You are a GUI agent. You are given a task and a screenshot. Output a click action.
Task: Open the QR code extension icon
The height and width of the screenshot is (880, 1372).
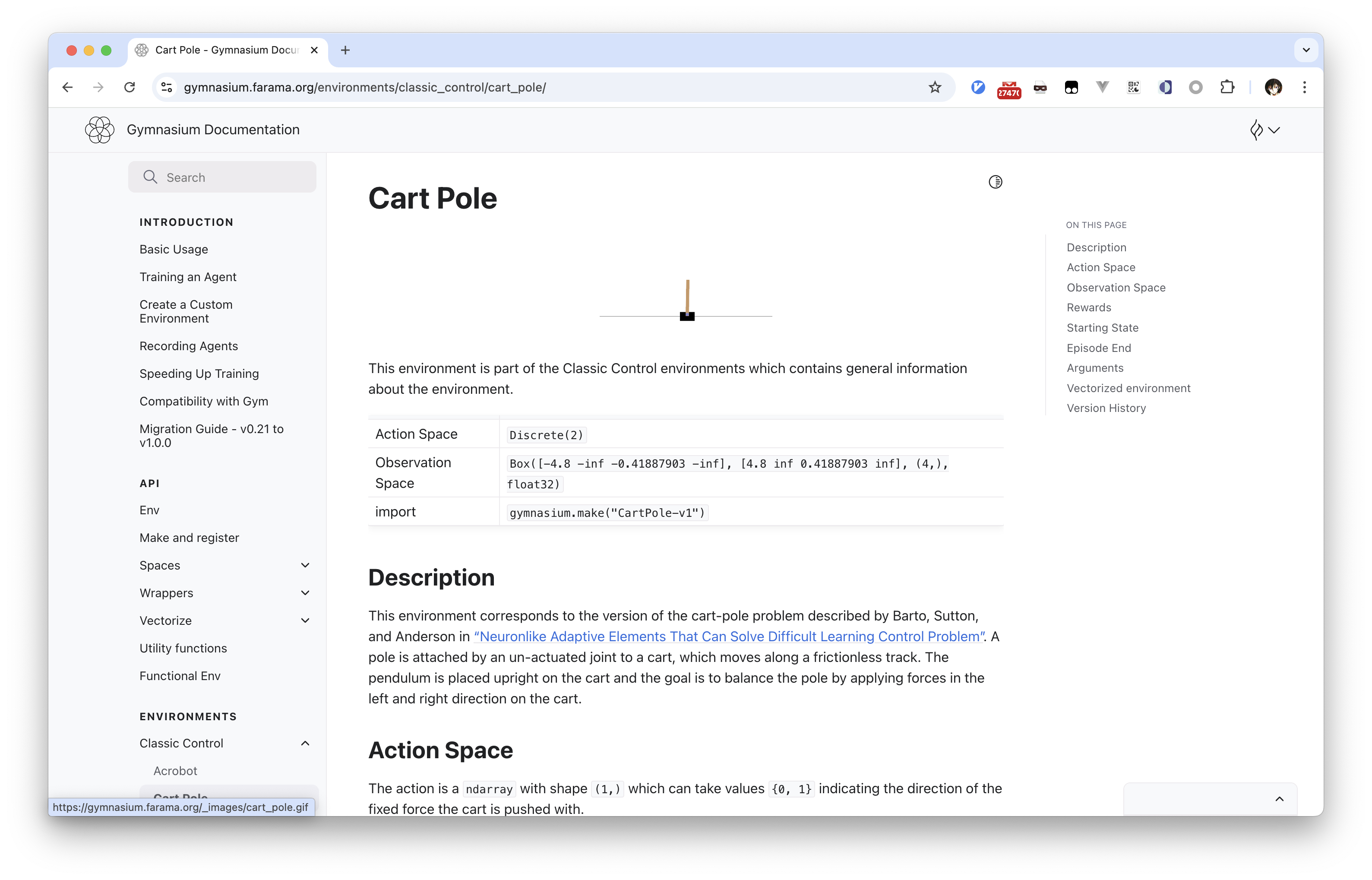click(x=1133, y=87)
